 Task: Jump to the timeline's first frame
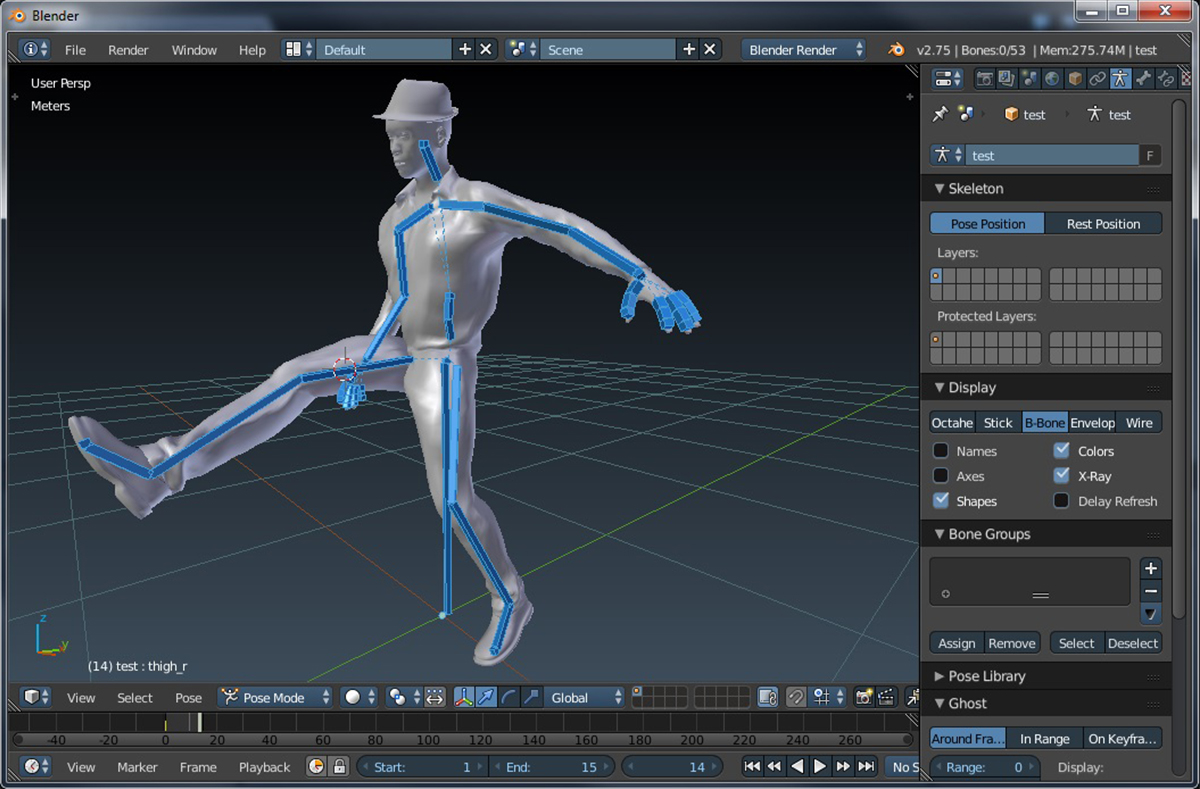[751, 767]
